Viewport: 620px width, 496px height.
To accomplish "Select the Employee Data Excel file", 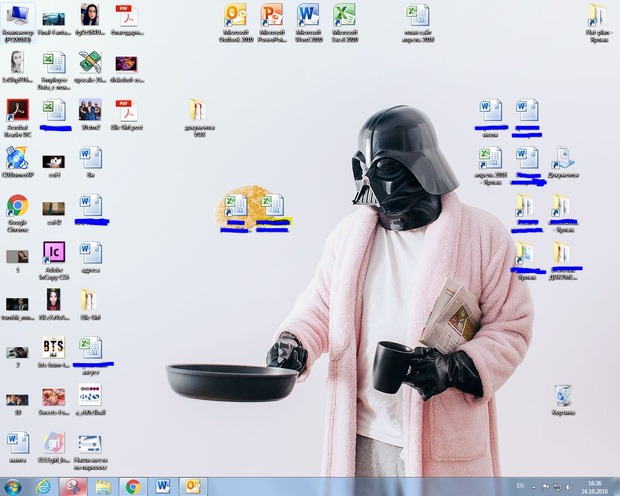I will (54, 70).
